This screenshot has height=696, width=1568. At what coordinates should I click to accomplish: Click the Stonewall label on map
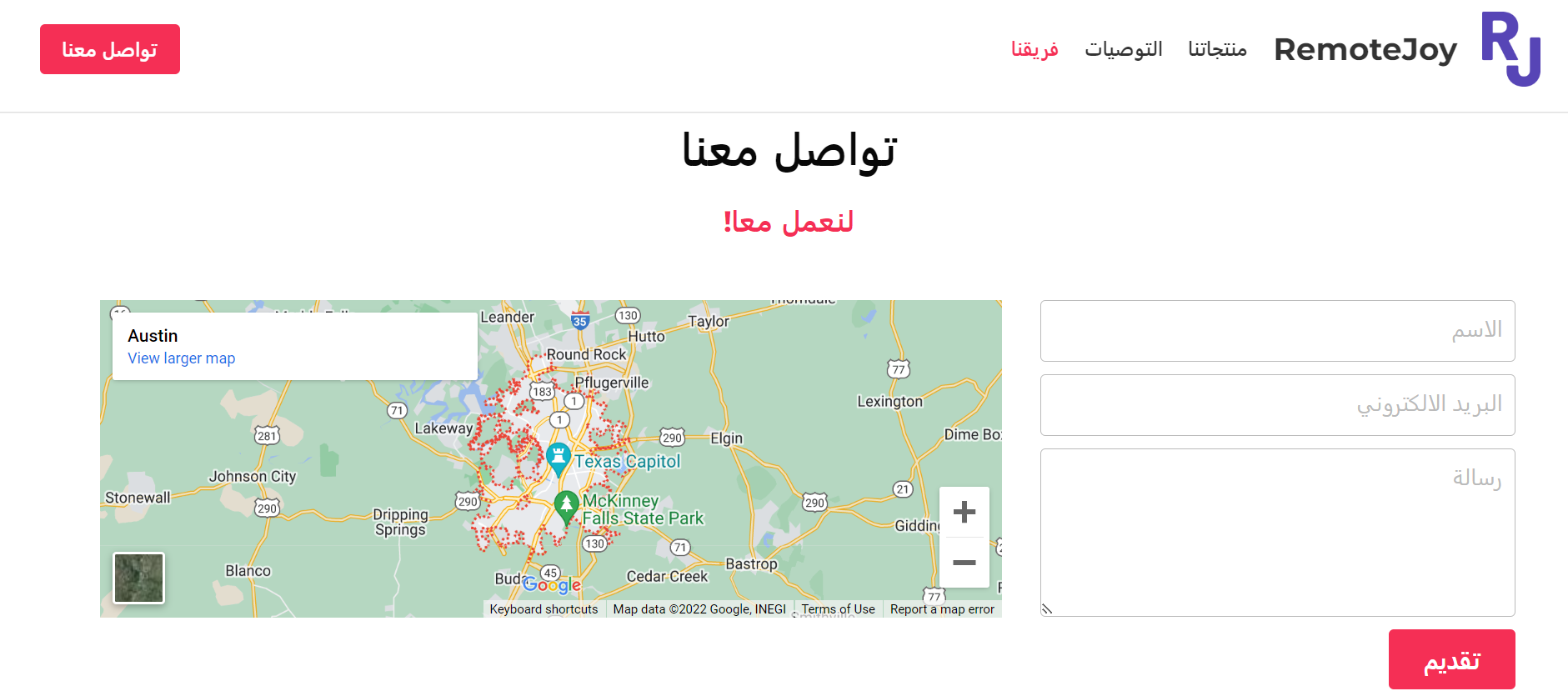(x=138, y=498)
